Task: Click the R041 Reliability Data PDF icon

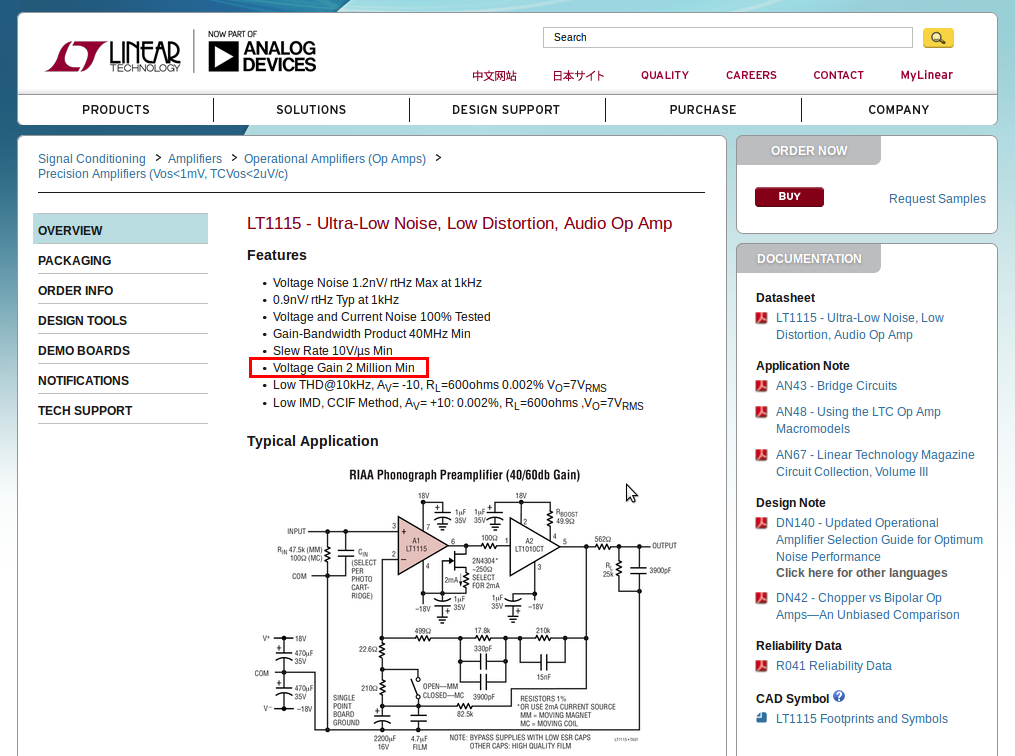Action: click(x=762, y=666)
